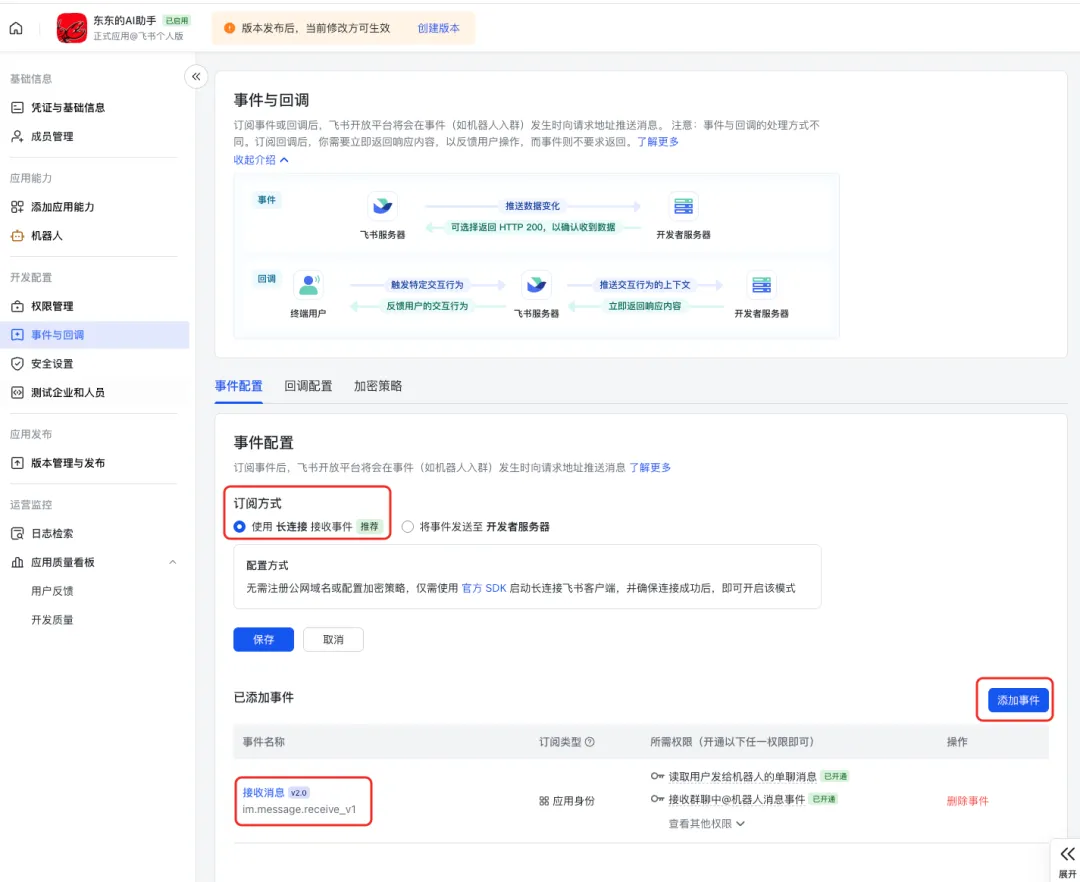Open the 官方 SDK link

click(484, 588)
